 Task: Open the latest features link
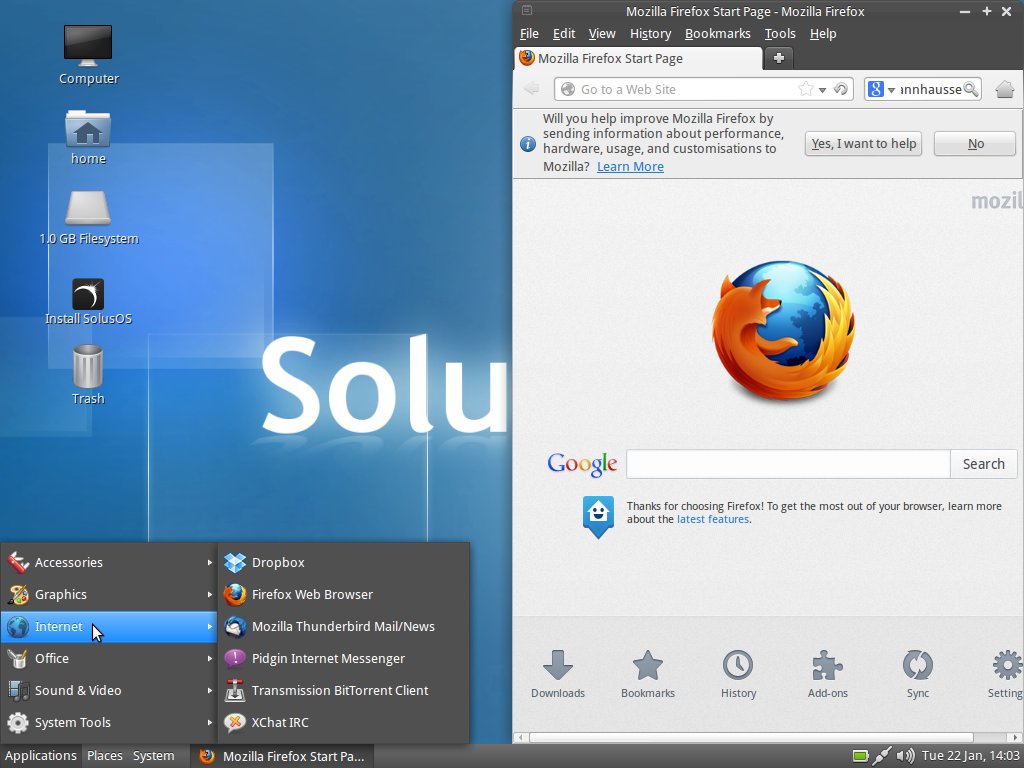pos(712,519)
